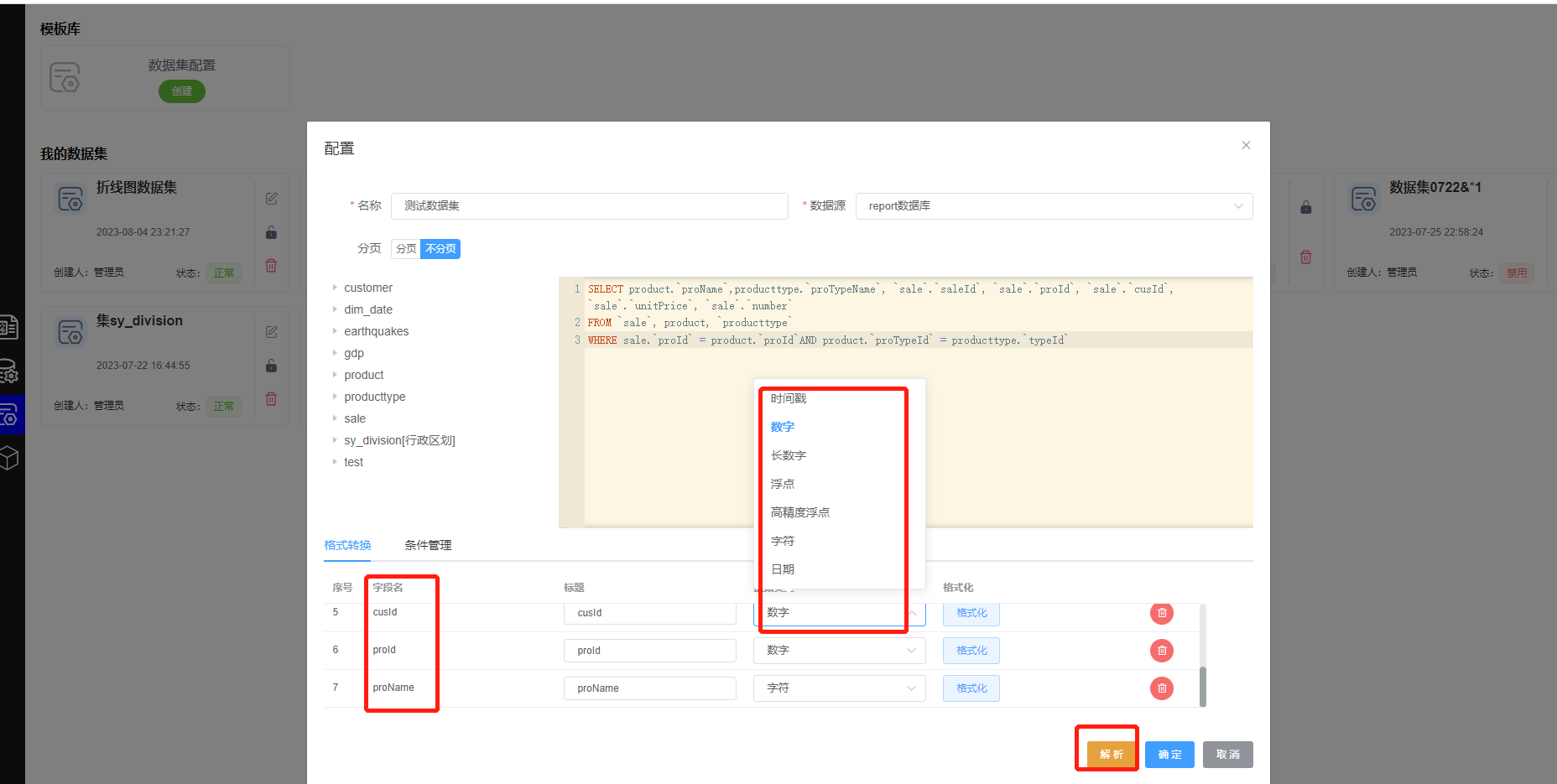Click the 禁用 status tag on the 数据集0722&*1 card
Screen dimensions: 1557x784
1517,273
